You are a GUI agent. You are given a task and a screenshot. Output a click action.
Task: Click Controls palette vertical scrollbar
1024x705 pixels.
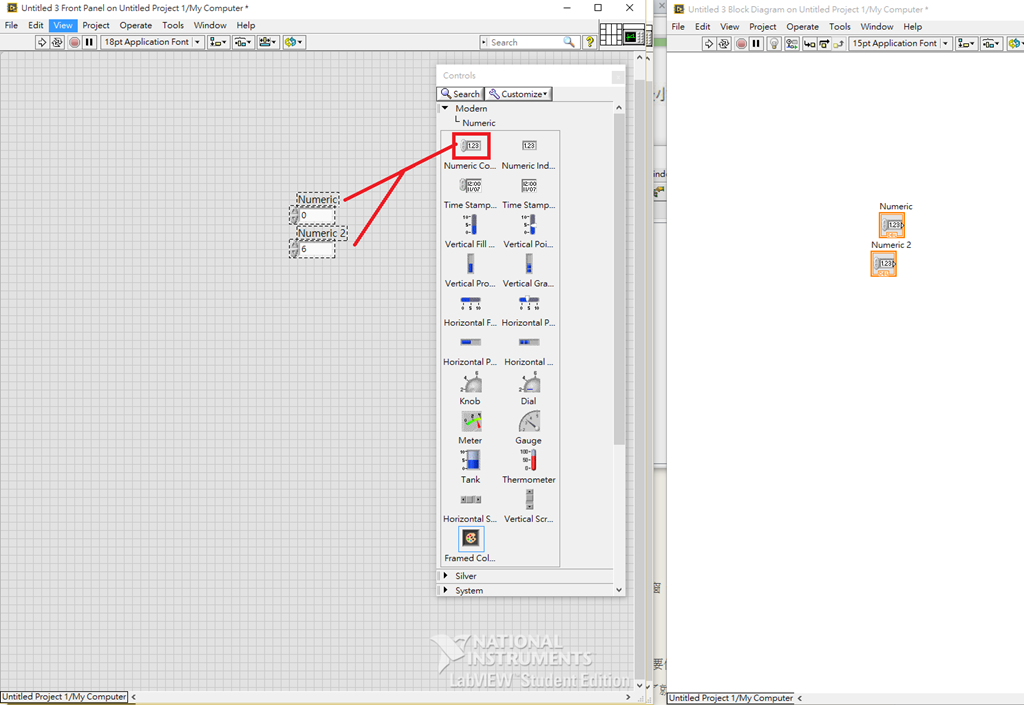pyautogui.click(x=618, y=279)
